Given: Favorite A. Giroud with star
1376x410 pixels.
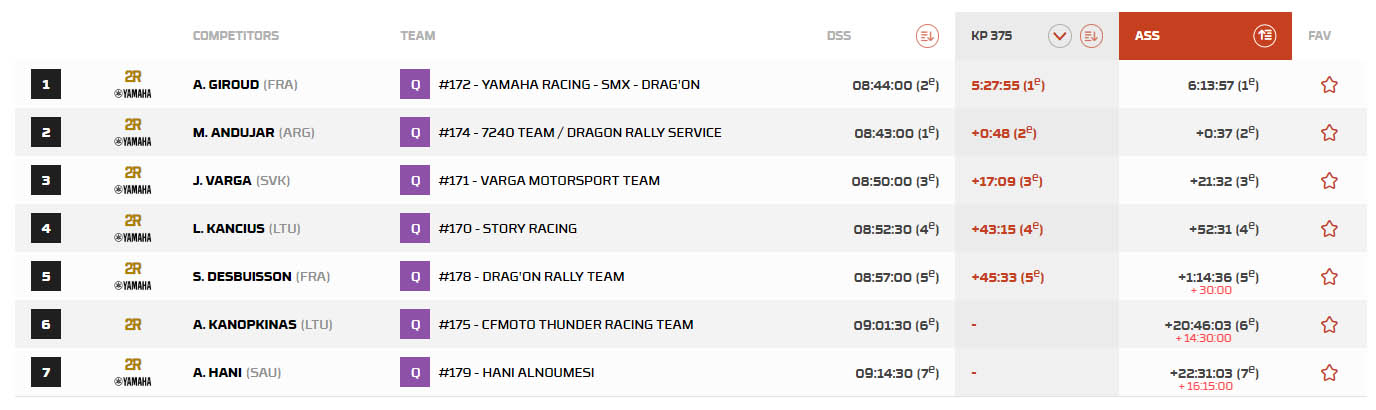Looking at the screenshot, I should point(1329,85).
